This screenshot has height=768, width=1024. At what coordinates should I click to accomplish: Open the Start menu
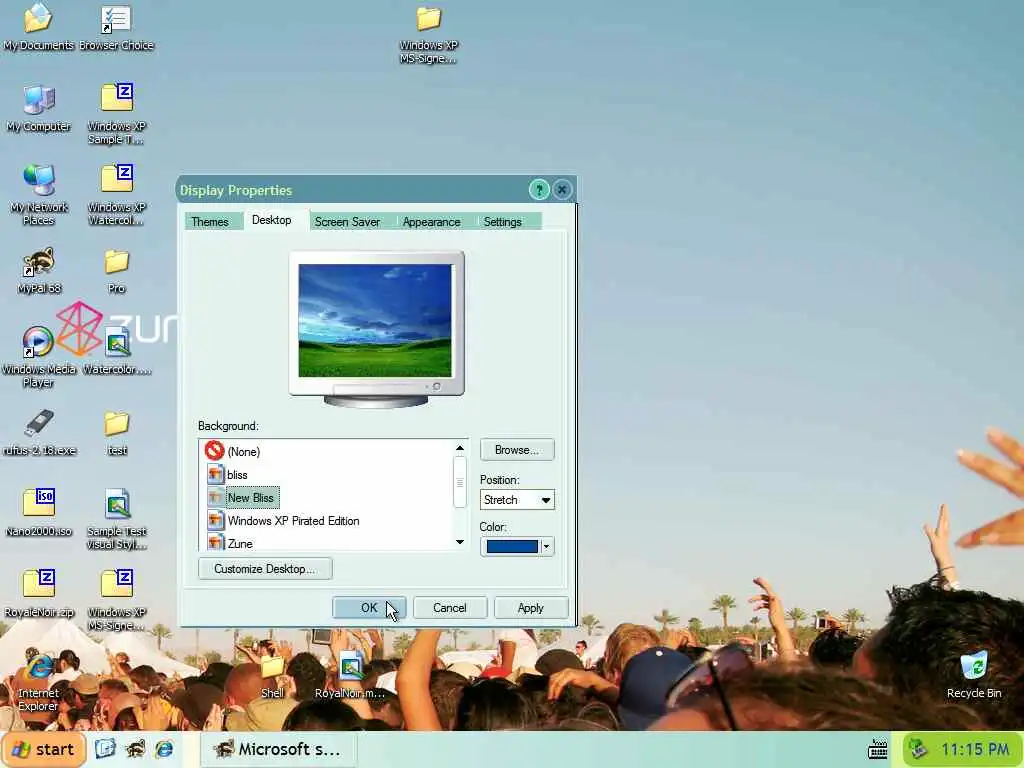44,749
